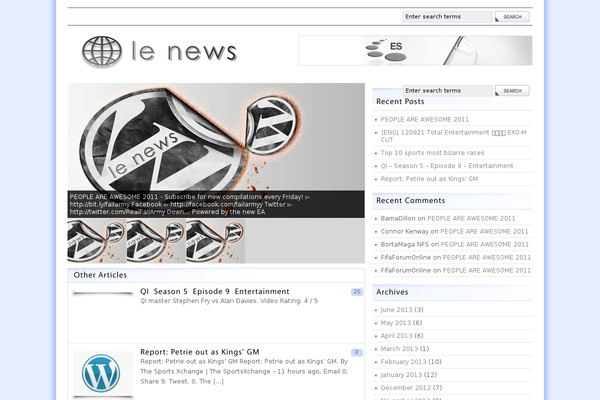Open the May 2013 archive
Image resolution: width=600 pixels, height=400 pixels.
[395, 323]
